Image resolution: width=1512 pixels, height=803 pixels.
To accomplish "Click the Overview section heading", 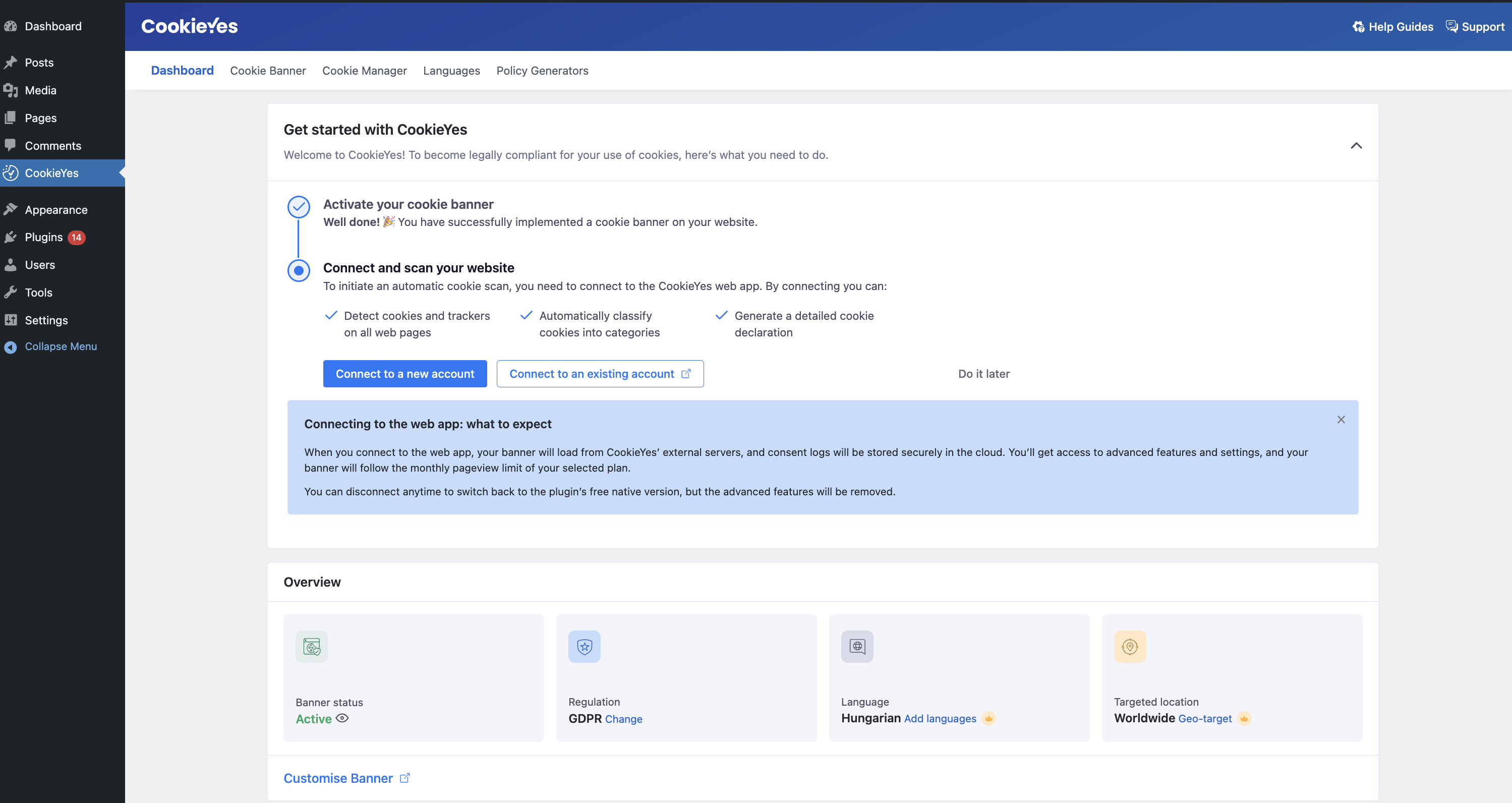I will (312, 582).
